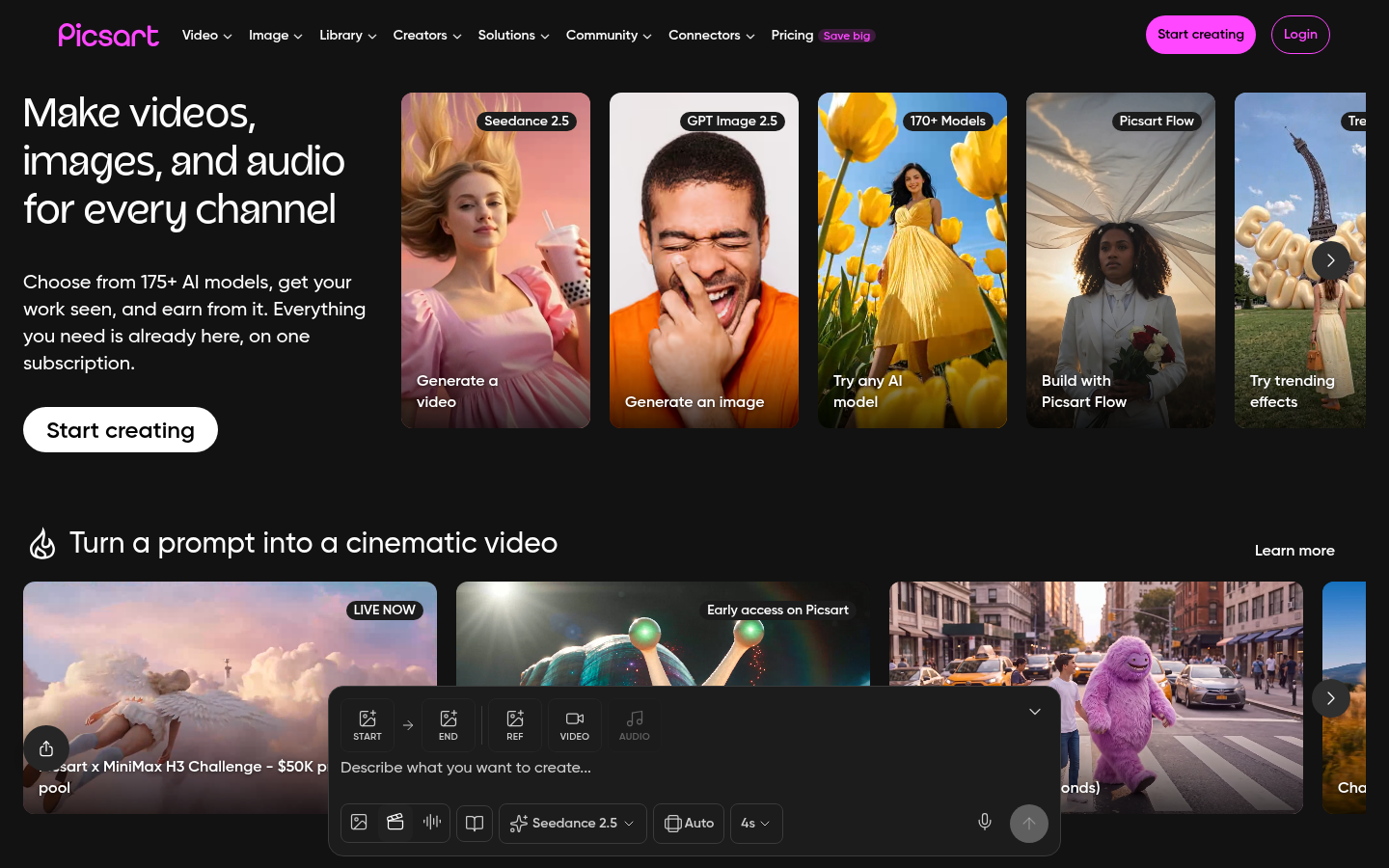The height and width of the screenshot is (868, 1389).
Task: Click the 170+ Models badge
Action: [948, 122]
